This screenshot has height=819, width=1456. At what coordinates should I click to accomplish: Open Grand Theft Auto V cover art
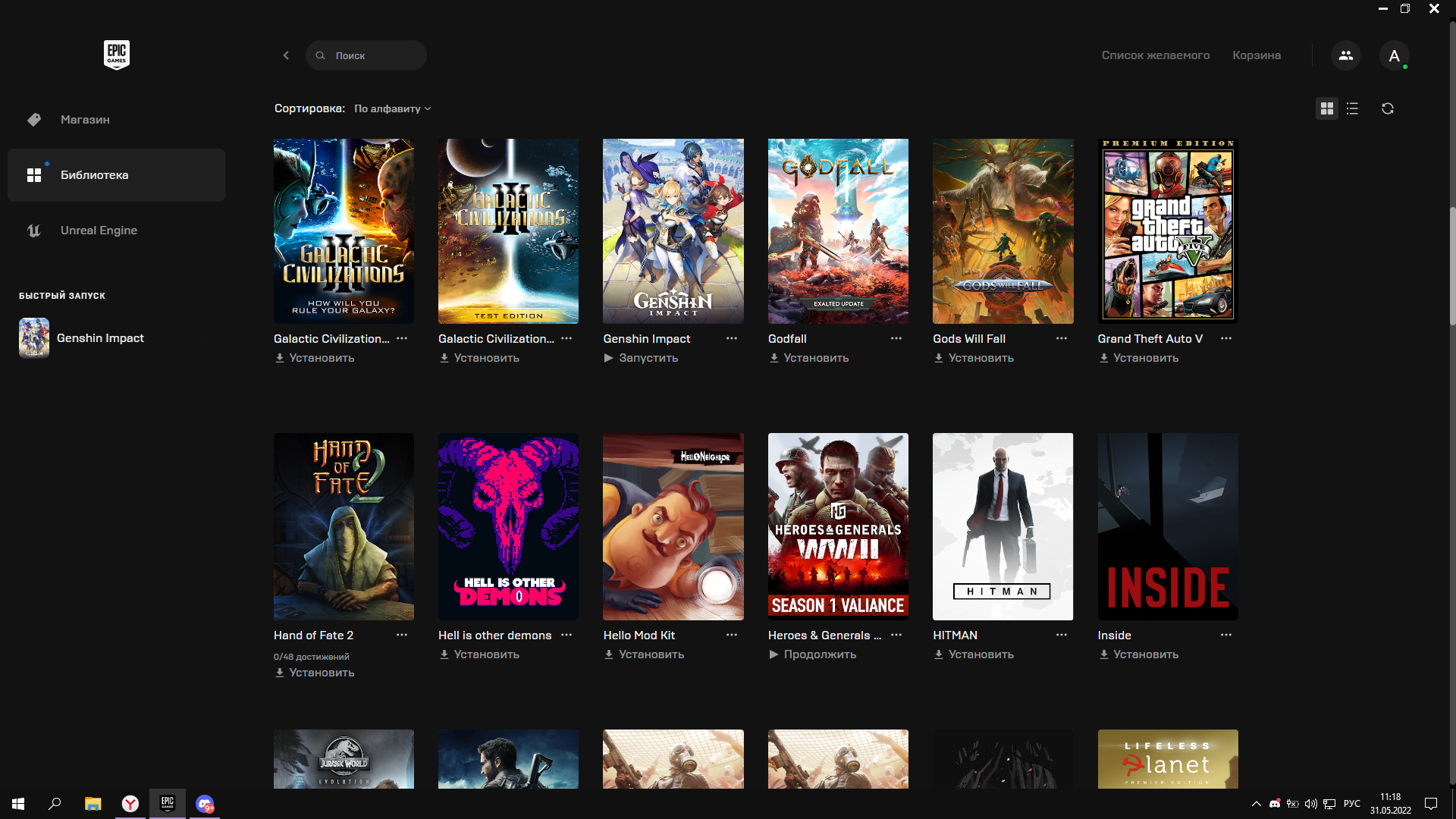pos(1168,231)
